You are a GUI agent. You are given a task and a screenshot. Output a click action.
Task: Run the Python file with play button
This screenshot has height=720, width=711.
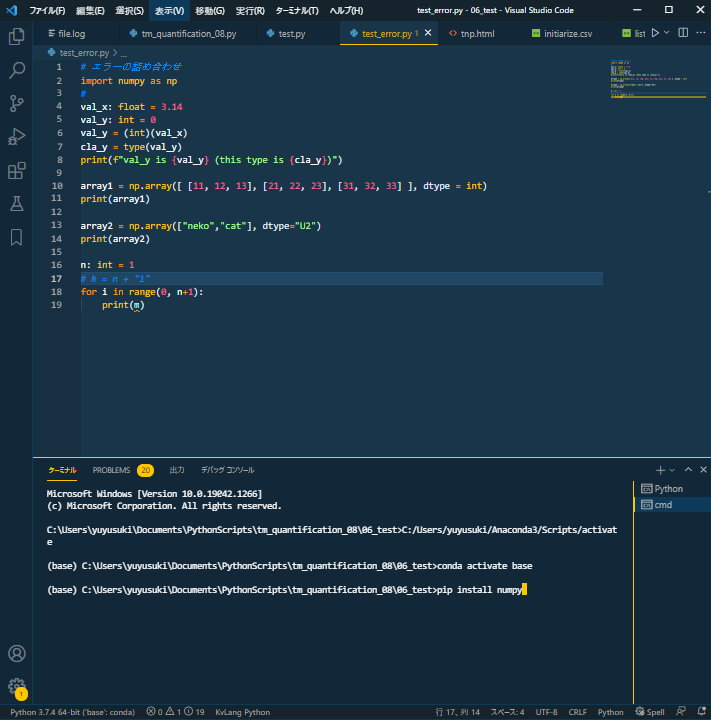coord(655,33)
